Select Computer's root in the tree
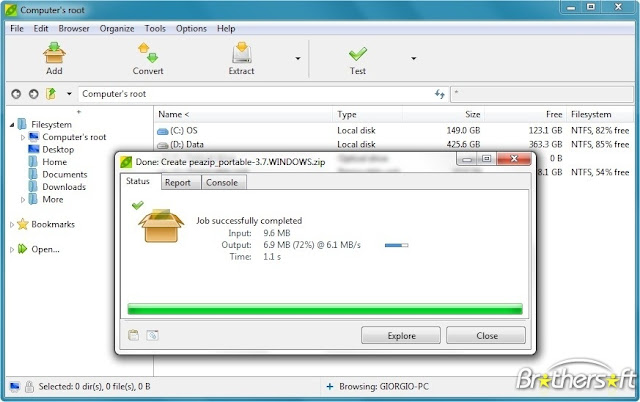The height and width of the screenshot is (402, 640). (74, 137)
